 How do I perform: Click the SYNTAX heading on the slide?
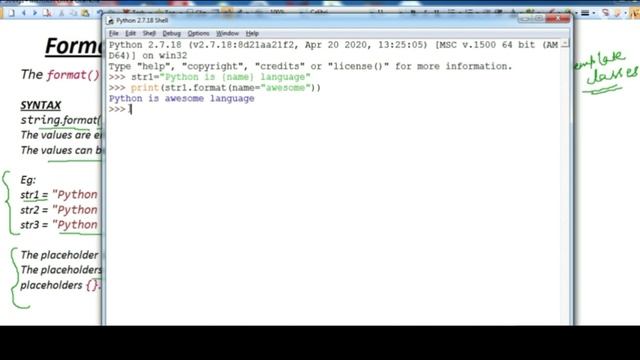(41, 105)
